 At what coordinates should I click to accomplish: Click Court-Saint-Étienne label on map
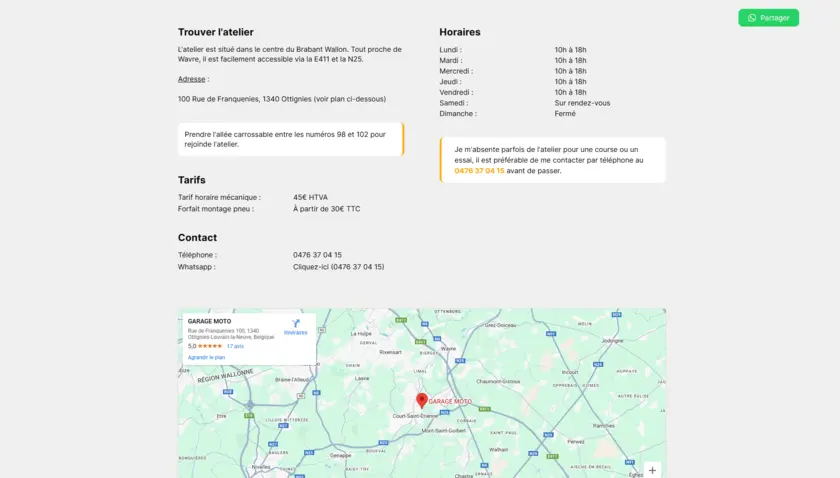coord(415,416)
